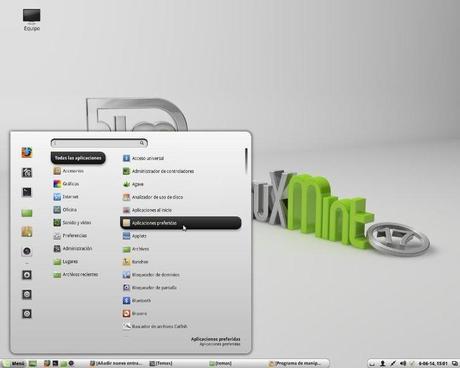The width and height of the screenshot is (460, 368).
Task: Launch Archivos from the applications list
Action: (136, 249)
